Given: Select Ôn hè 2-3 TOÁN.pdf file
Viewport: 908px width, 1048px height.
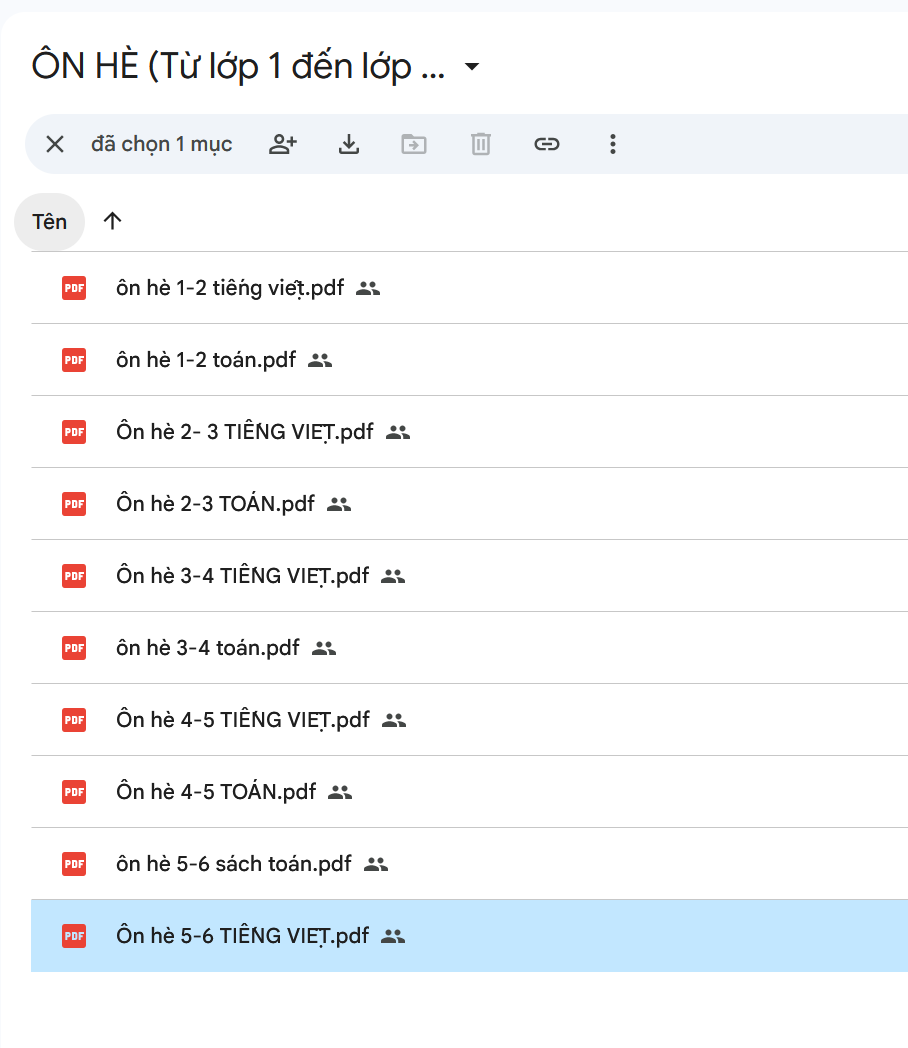Looking at the screenshot, I should [215, 504].
